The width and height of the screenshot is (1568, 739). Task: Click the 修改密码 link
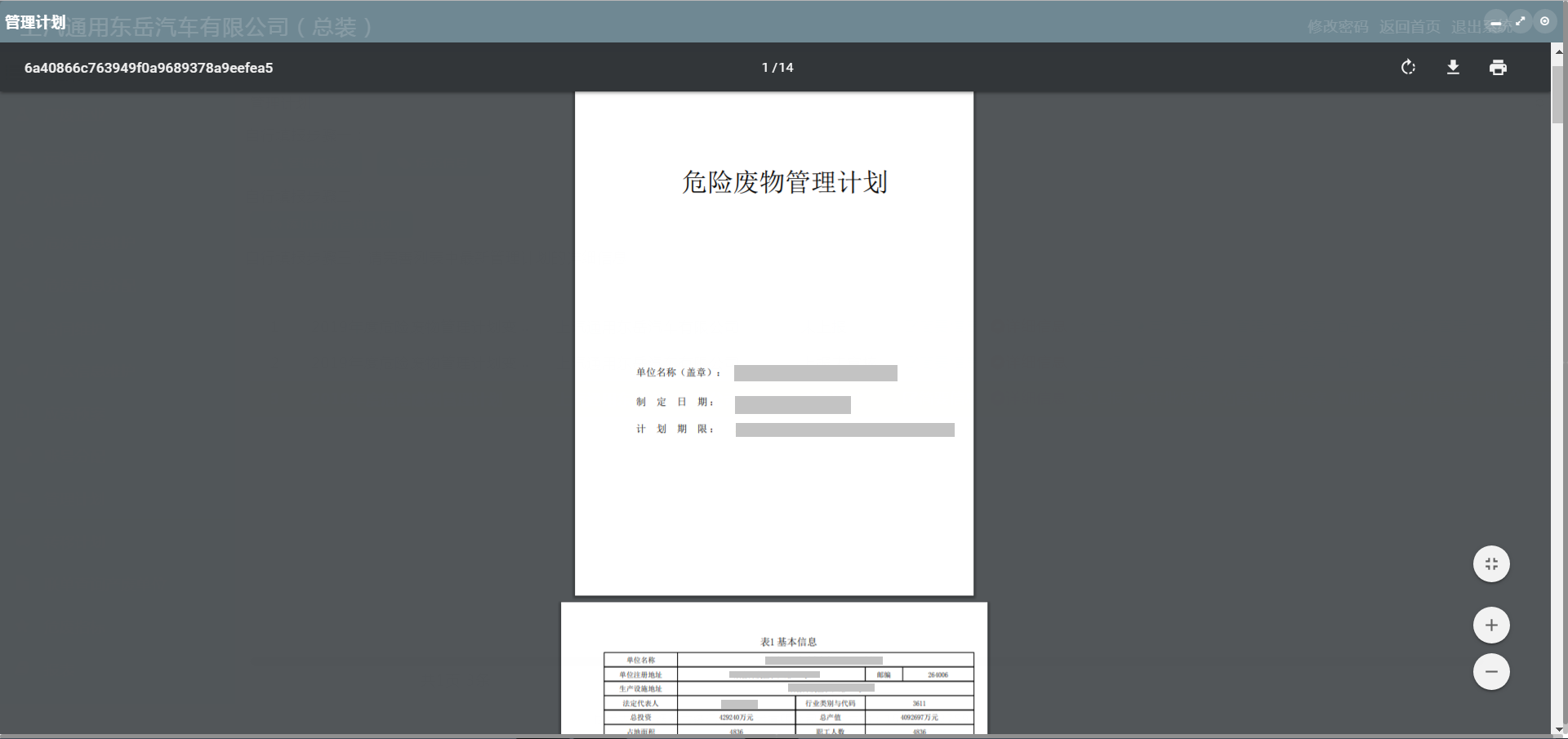pyautogui.click(x=1338, y=27)
